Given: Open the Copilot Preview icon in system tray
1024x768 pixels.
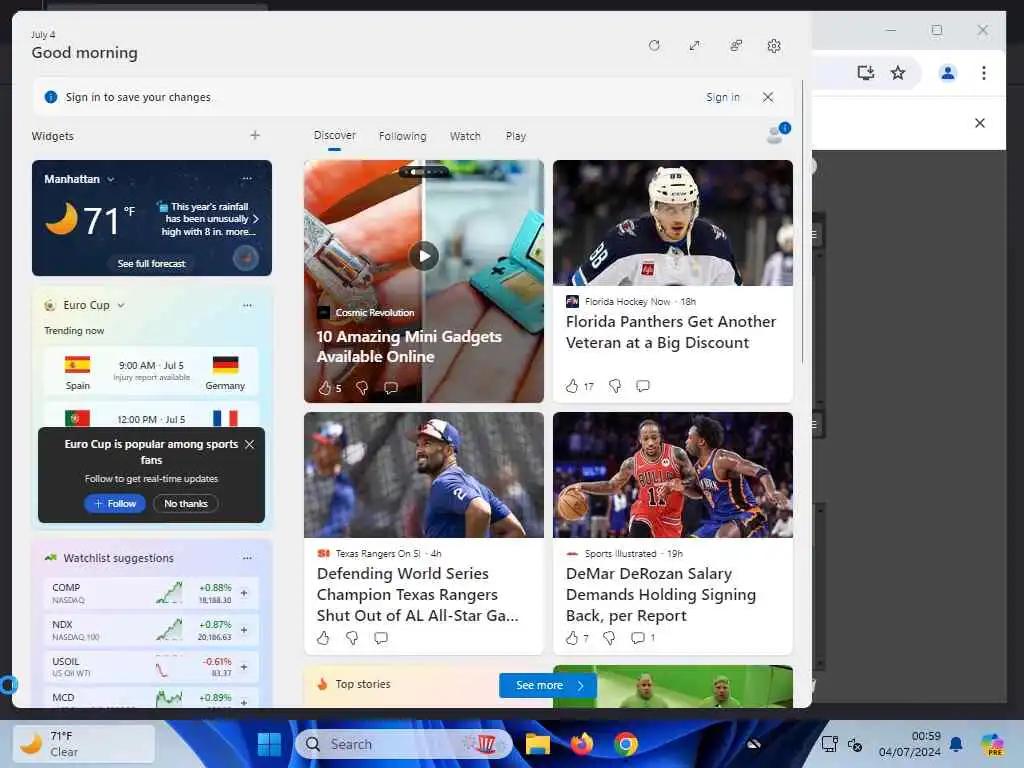Looking at the screenshot, I should 992,744.
